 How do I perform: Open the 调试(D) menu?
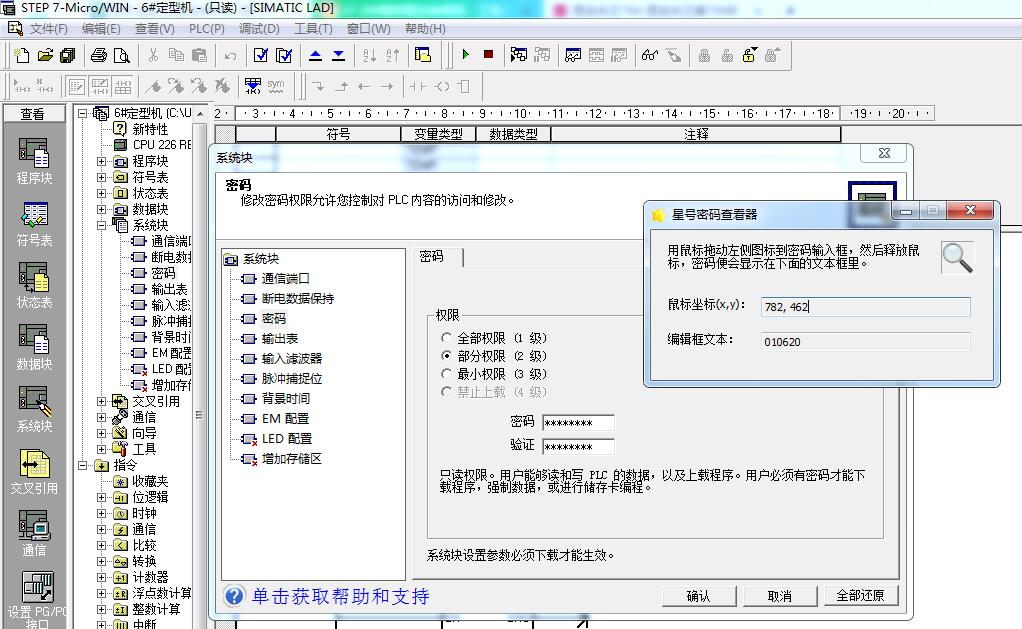[259, 29]
